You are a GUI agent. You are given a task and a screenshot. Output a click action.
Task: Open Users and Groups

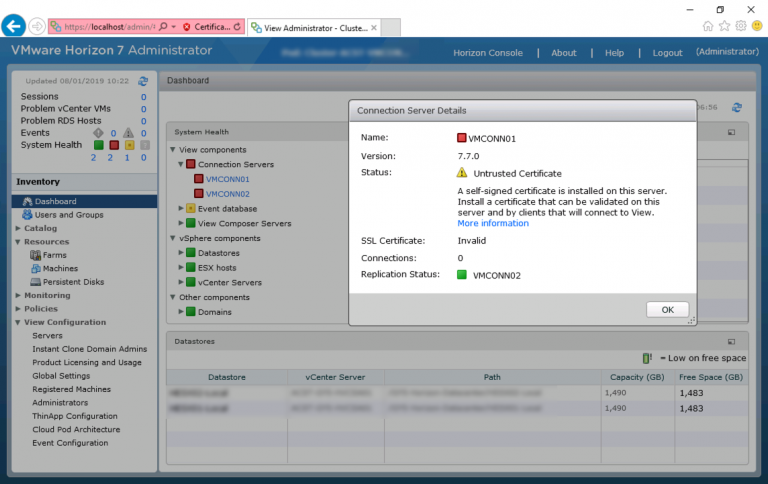pyautogui.click(x=69, y=215)
